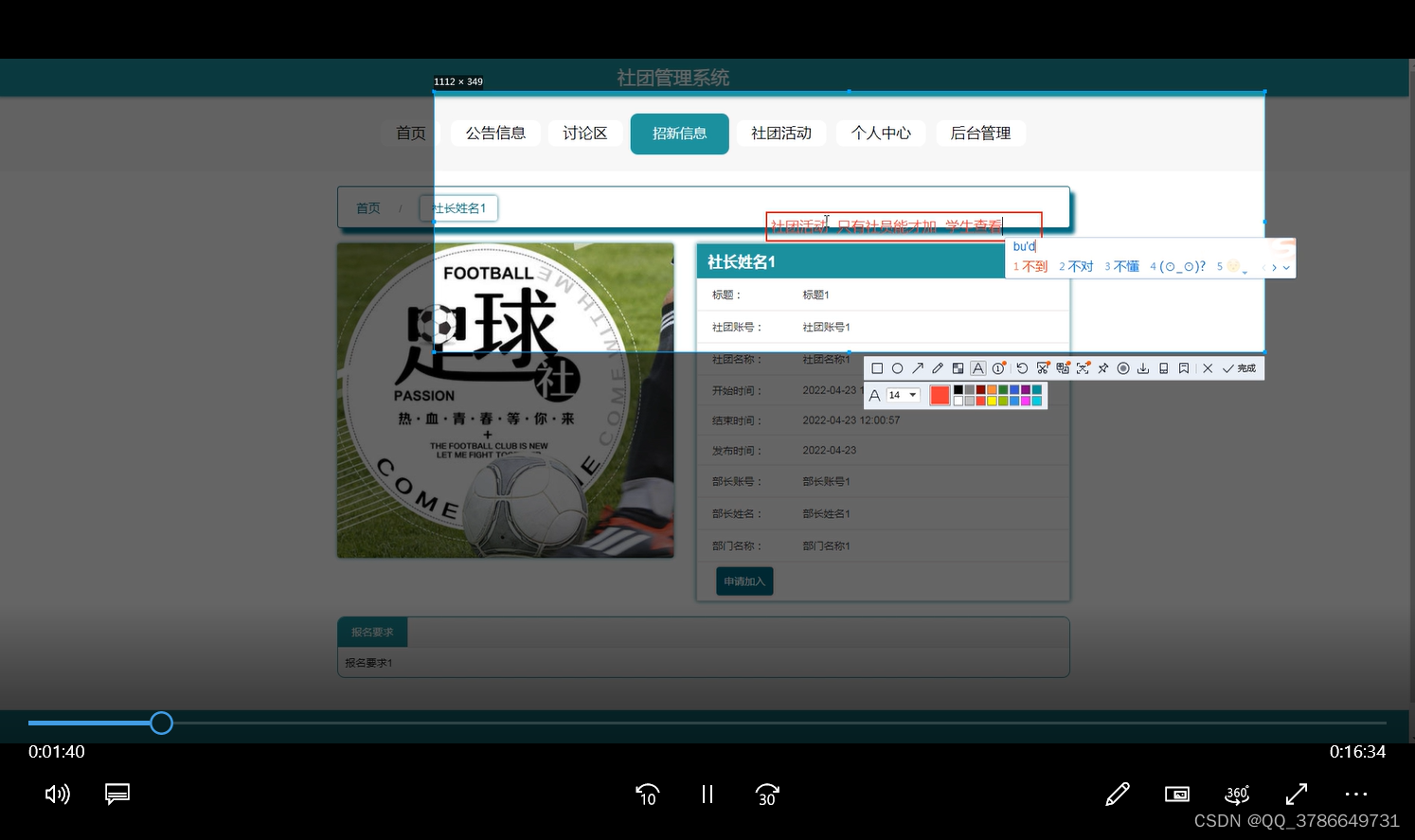Open the 讨论区 navigation tab
The image size is (1415, 840).
pyautogui.click(x=585, y=134)
